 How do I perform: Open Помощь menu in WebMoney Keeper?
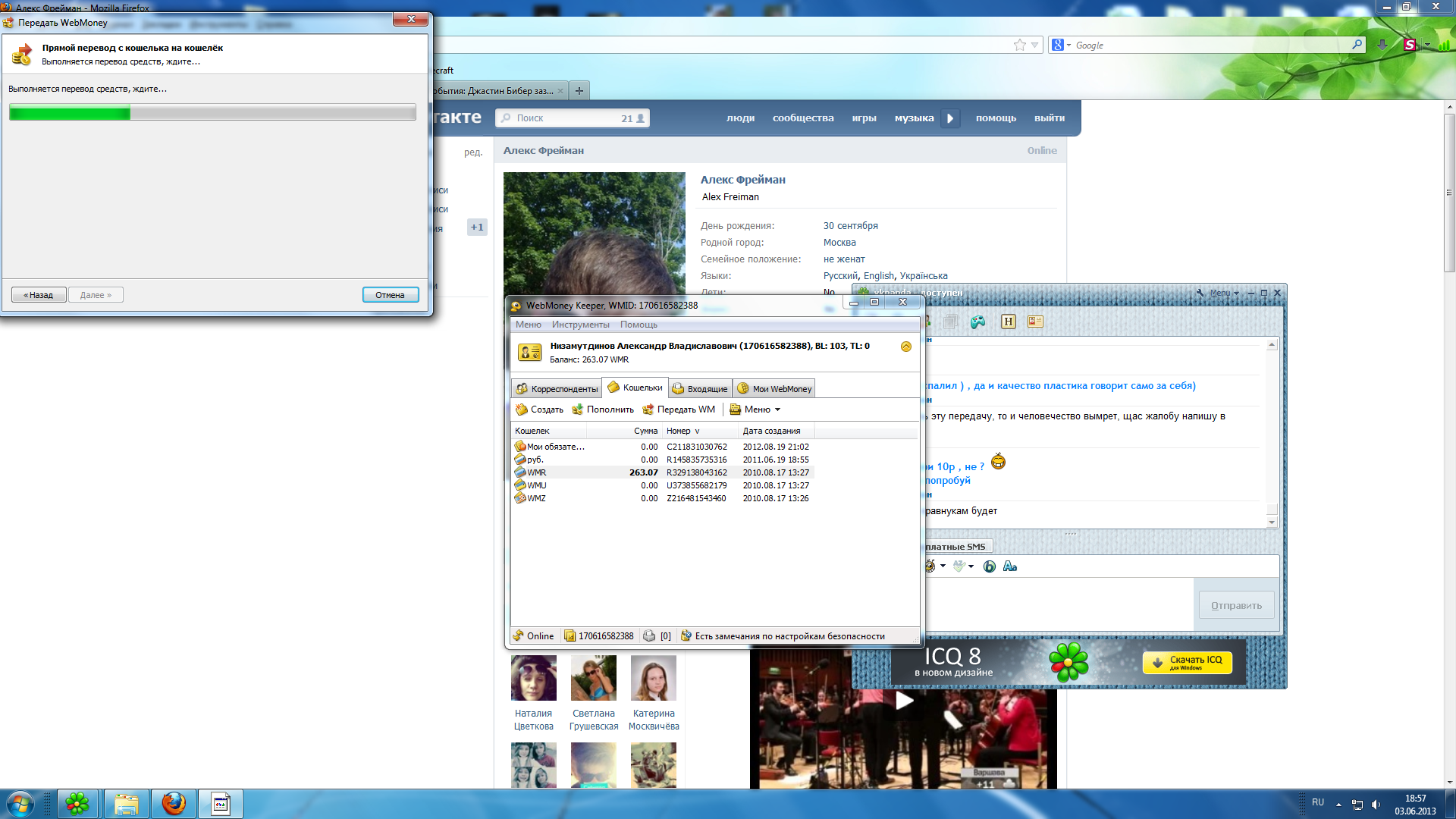pos(639,325)
